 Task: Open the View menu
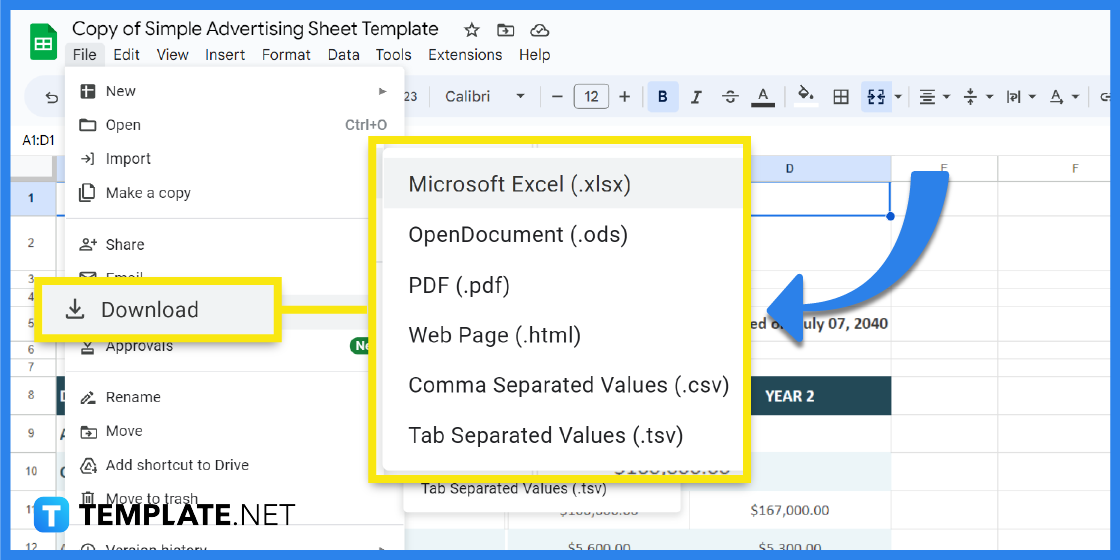[172, 54]
